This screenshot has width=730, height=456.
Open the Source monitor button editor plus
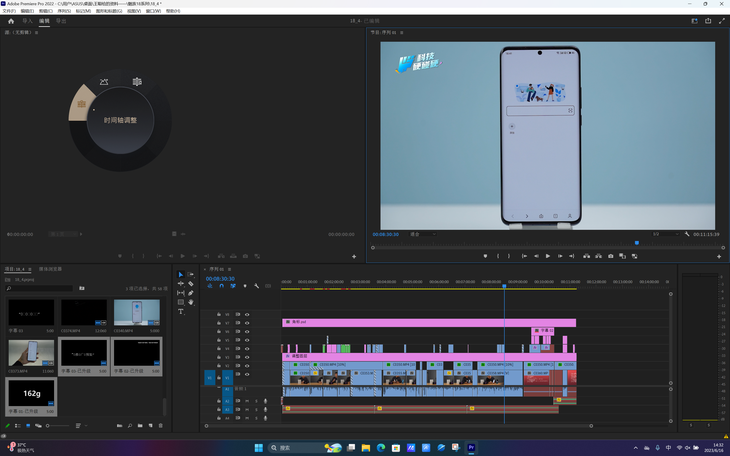(354, 257)
